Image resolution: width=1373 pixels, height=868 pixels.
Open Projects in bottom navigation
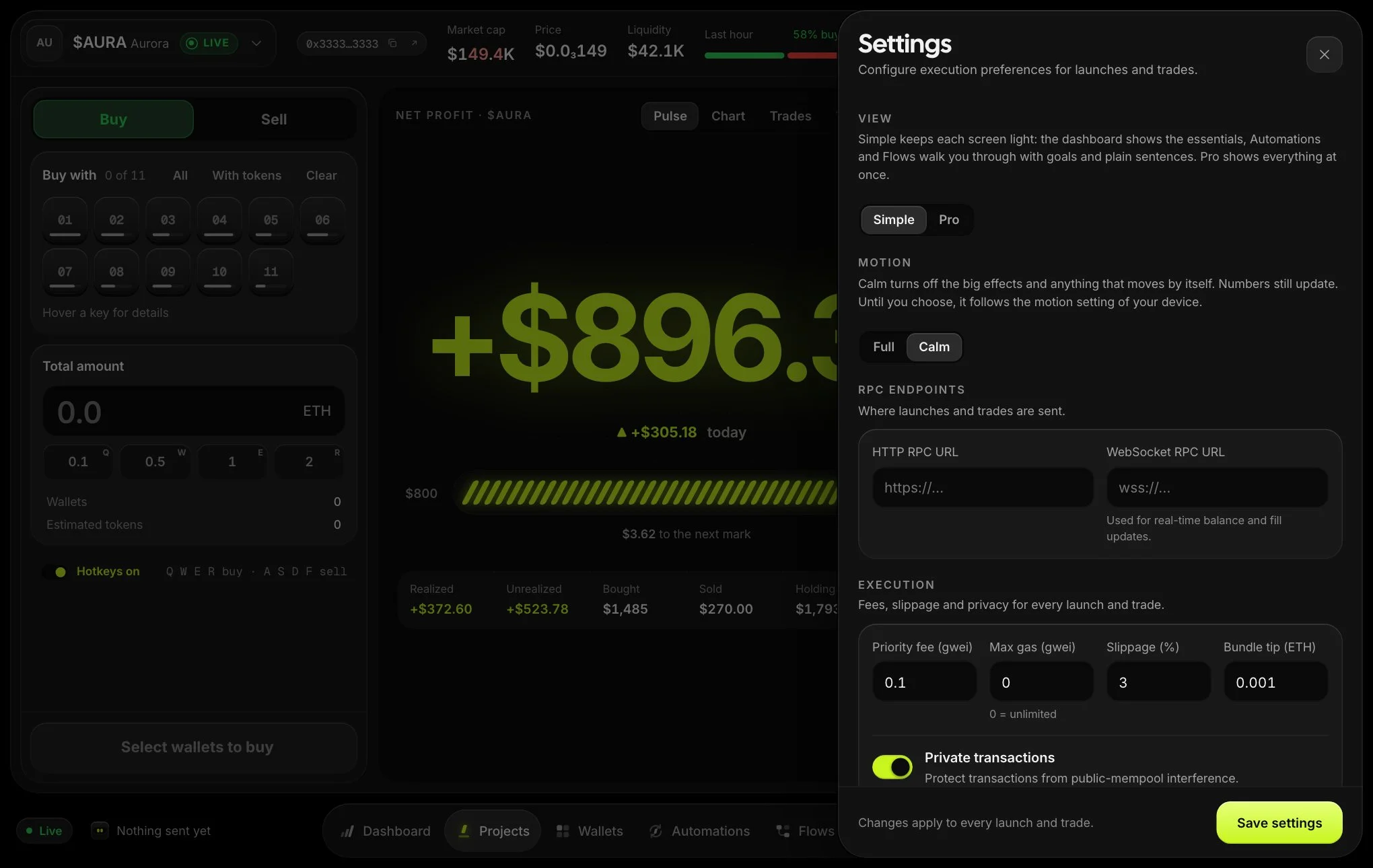(x=493, y=831)
